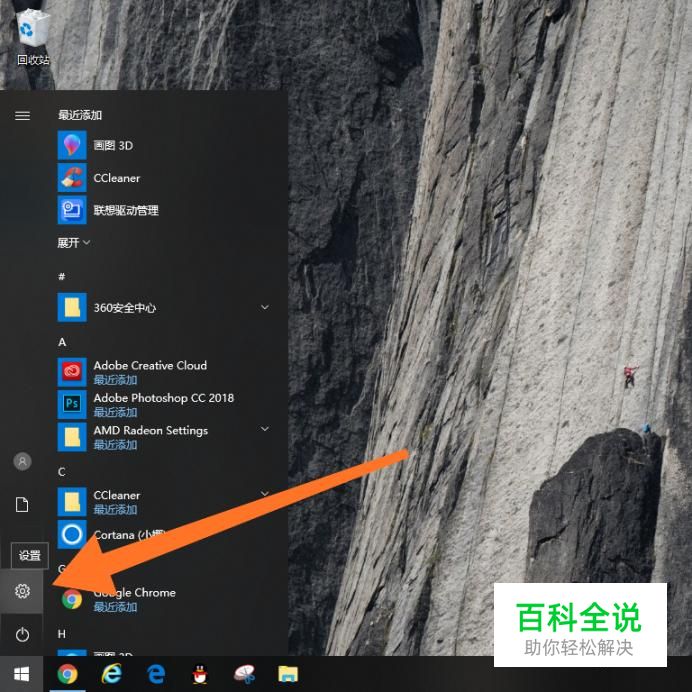The height and width of the screenshot is (692, 692).
Task: Open the Recycle Bin desktop icon
Action: click(33, 38)
